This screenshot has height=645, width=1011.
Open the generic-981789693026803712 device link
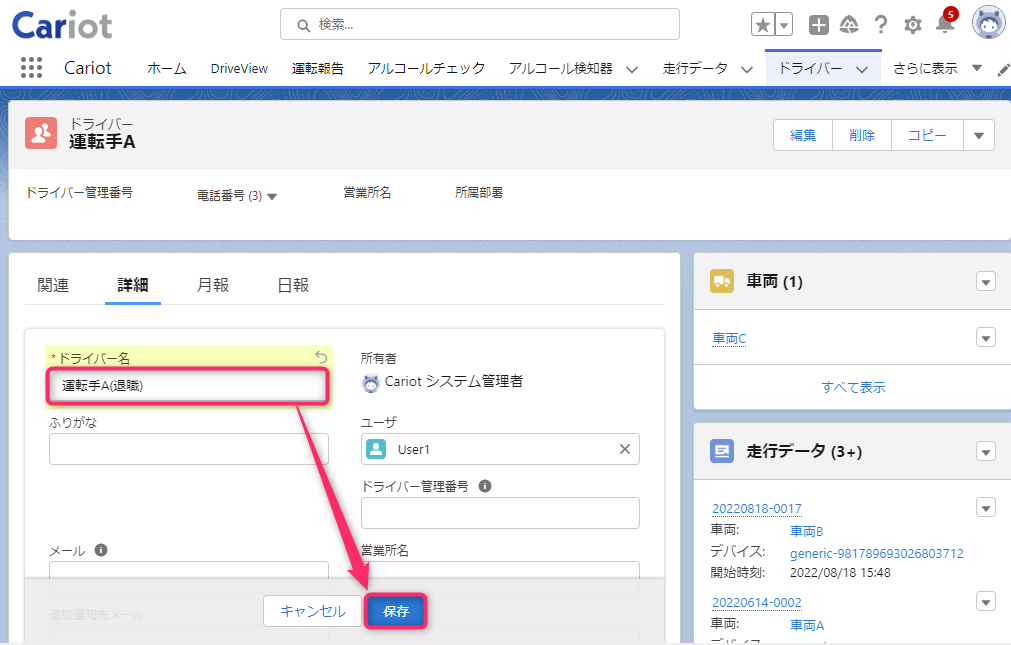[x=877, y=553]
